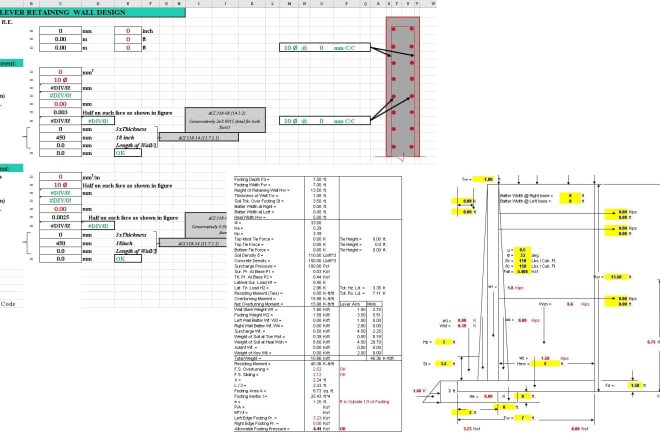660x440 pixels.
Task: Select the F.S. Overturning row label
Action: pyautogui.click(x=250, y=369)
